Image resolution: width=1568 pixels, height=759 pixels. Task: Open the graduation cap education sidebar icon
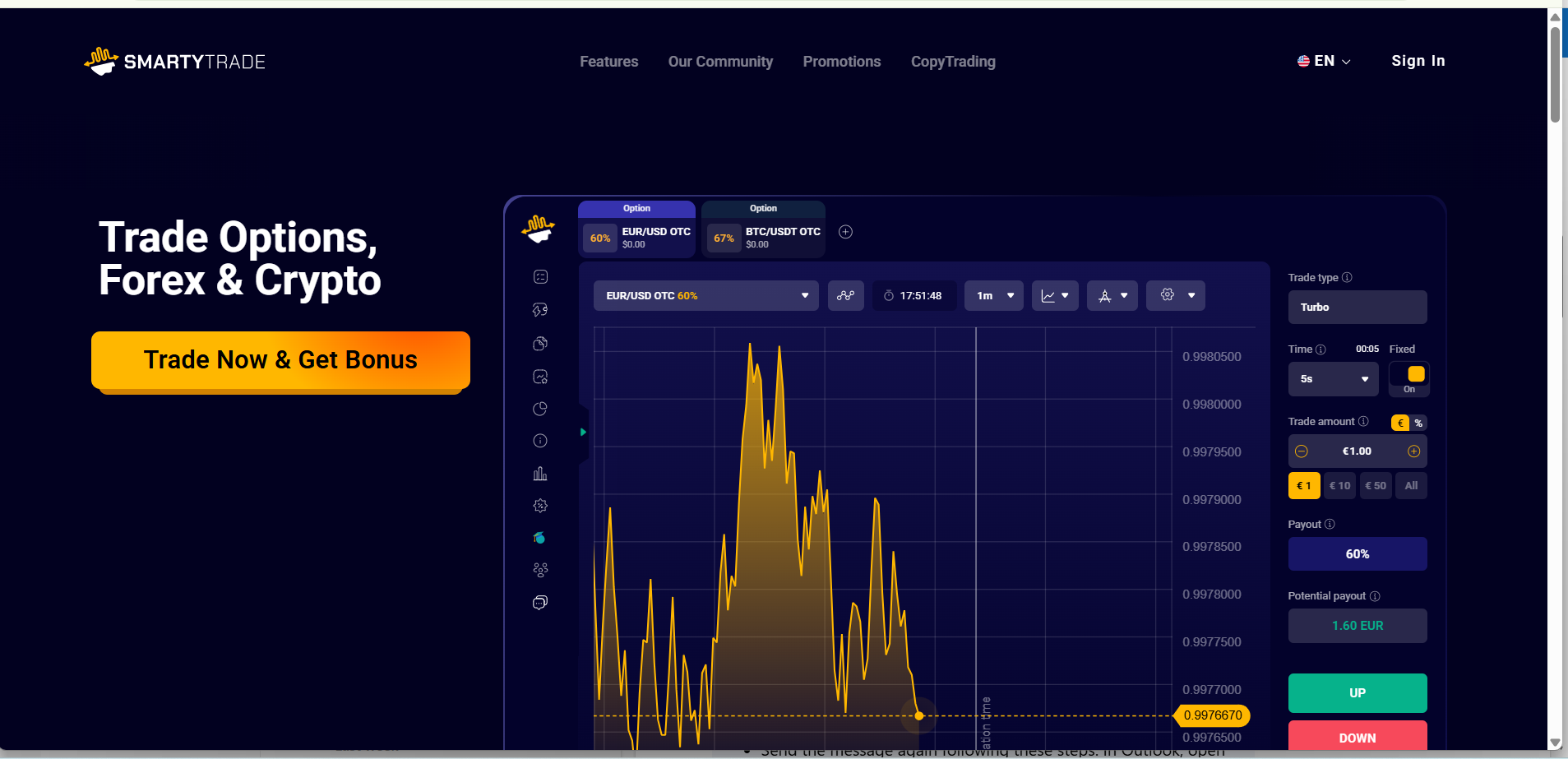540,538
